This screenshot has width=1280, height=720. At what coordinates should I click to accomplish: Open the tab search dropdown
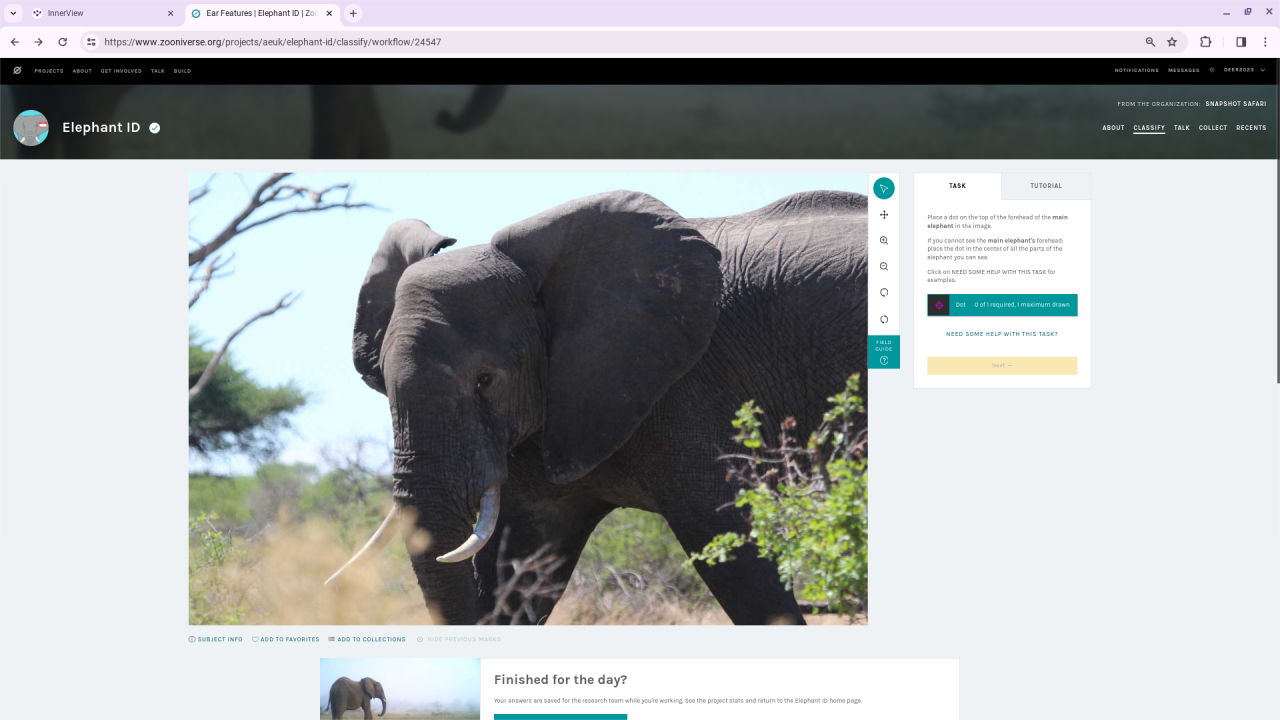click(x=13, y=13)
